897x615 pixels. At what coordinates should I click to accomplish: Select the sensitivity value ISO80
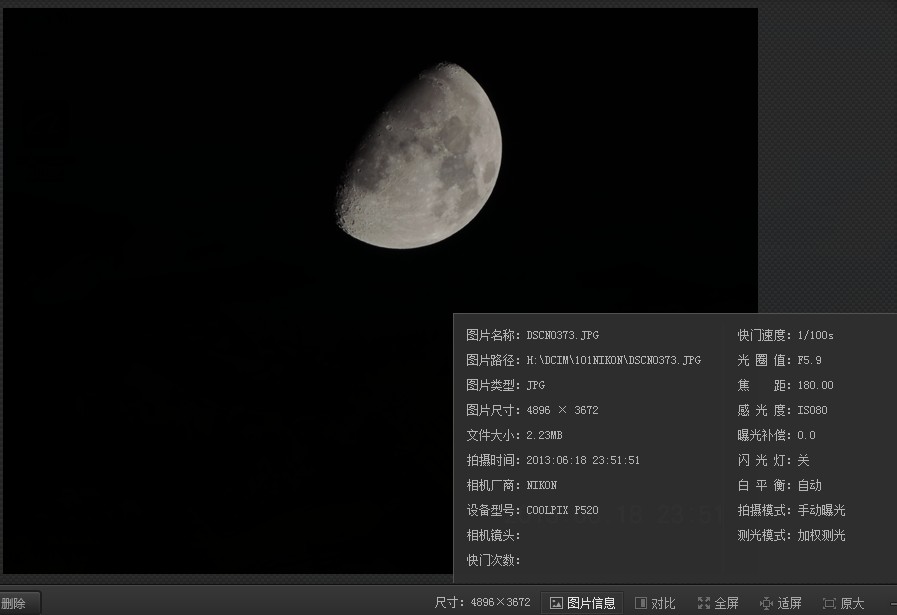812,410
